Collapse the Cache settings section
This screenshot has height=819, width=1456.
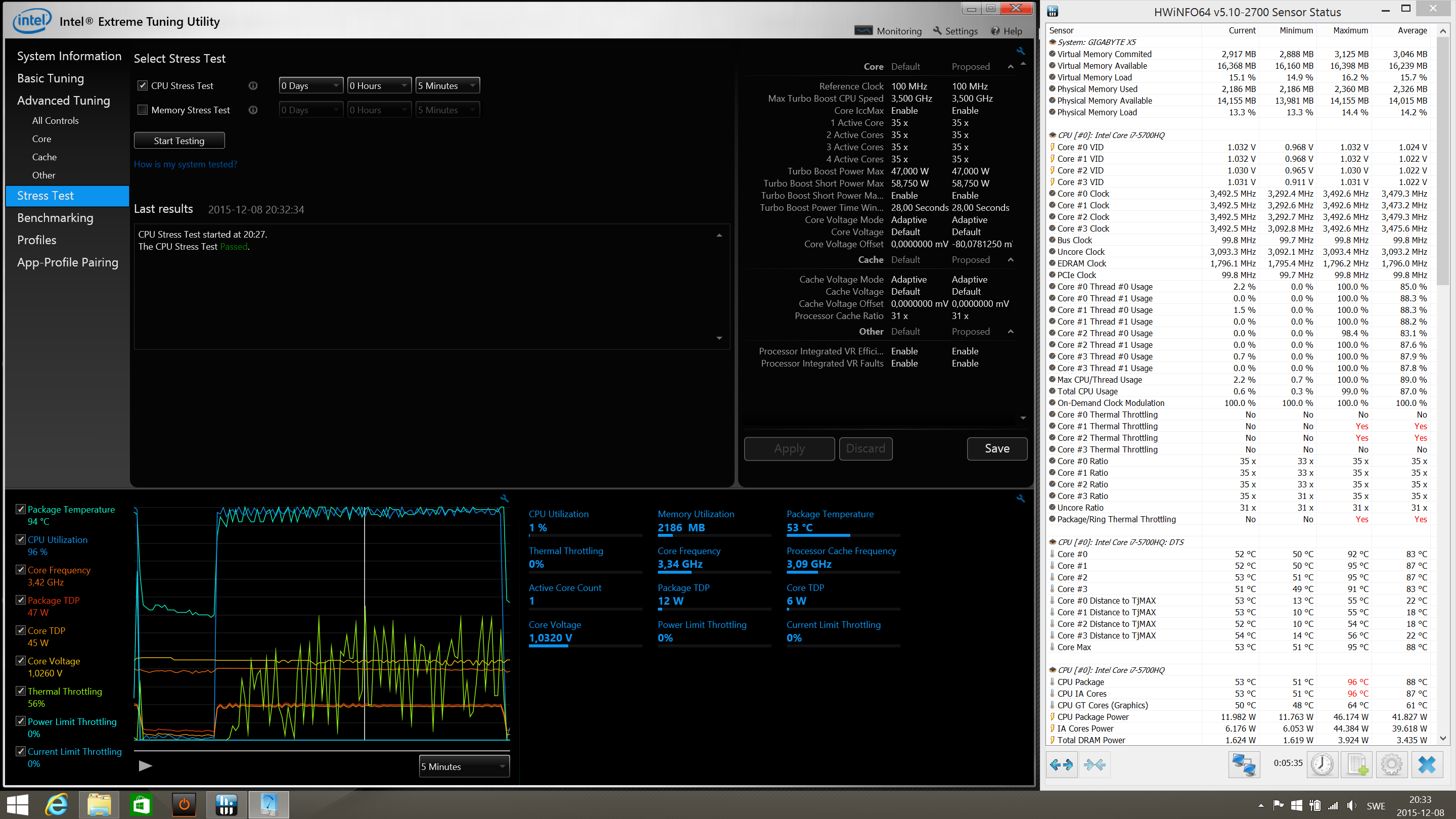(x=1011, y=260)
